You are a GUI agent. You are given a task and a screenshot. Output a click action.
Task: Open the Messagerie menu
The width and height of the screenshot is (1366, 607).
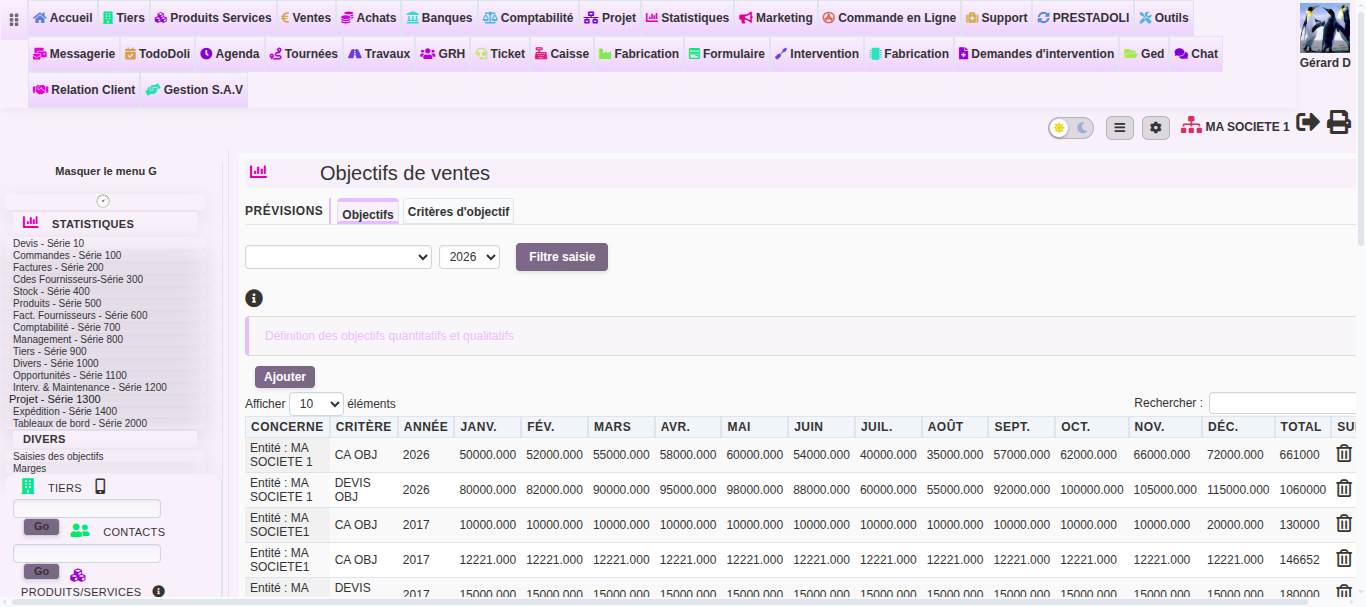coord(73,54)
